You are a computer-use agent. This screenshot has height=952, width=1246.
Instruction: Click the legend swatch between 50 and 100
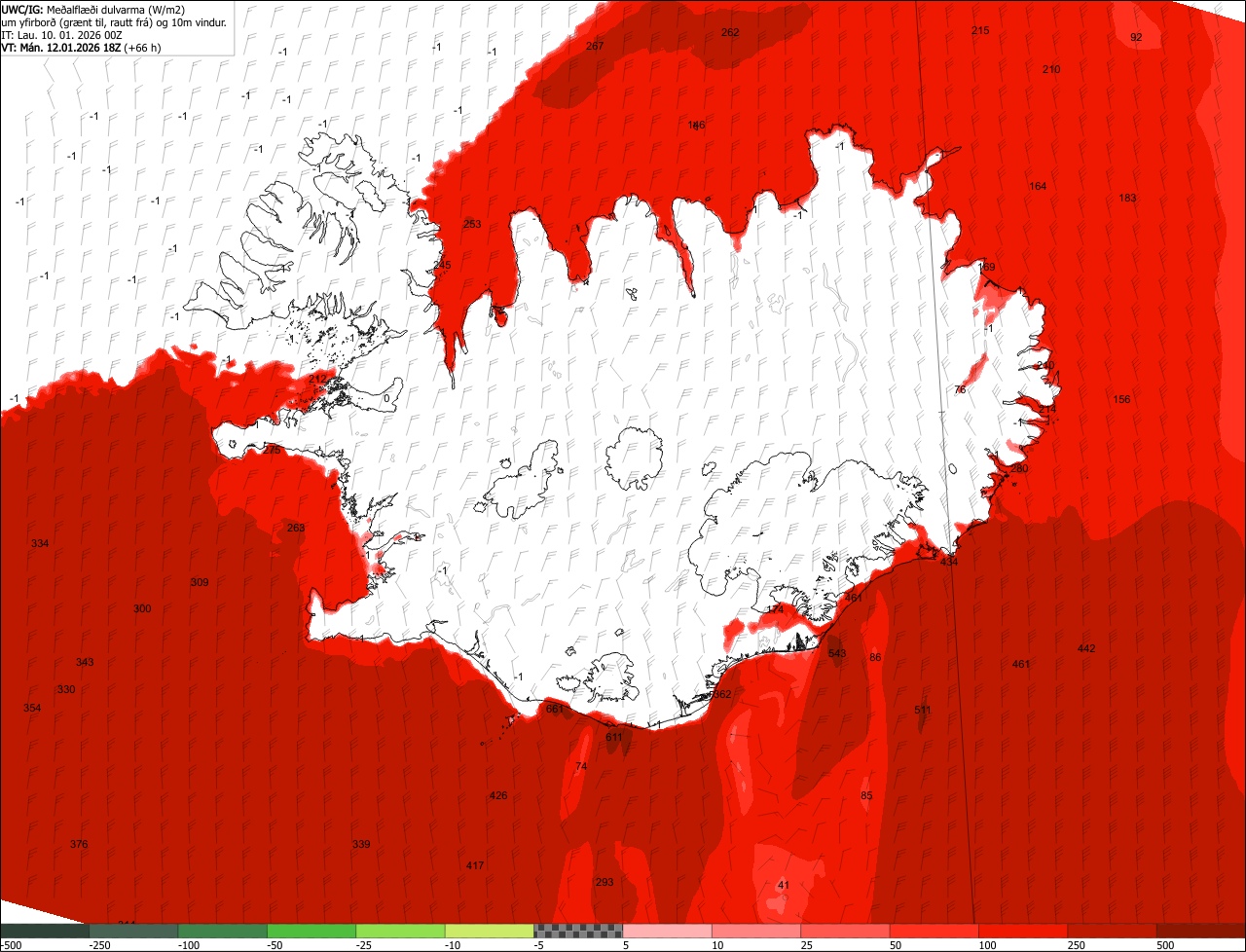pos(934,930)
